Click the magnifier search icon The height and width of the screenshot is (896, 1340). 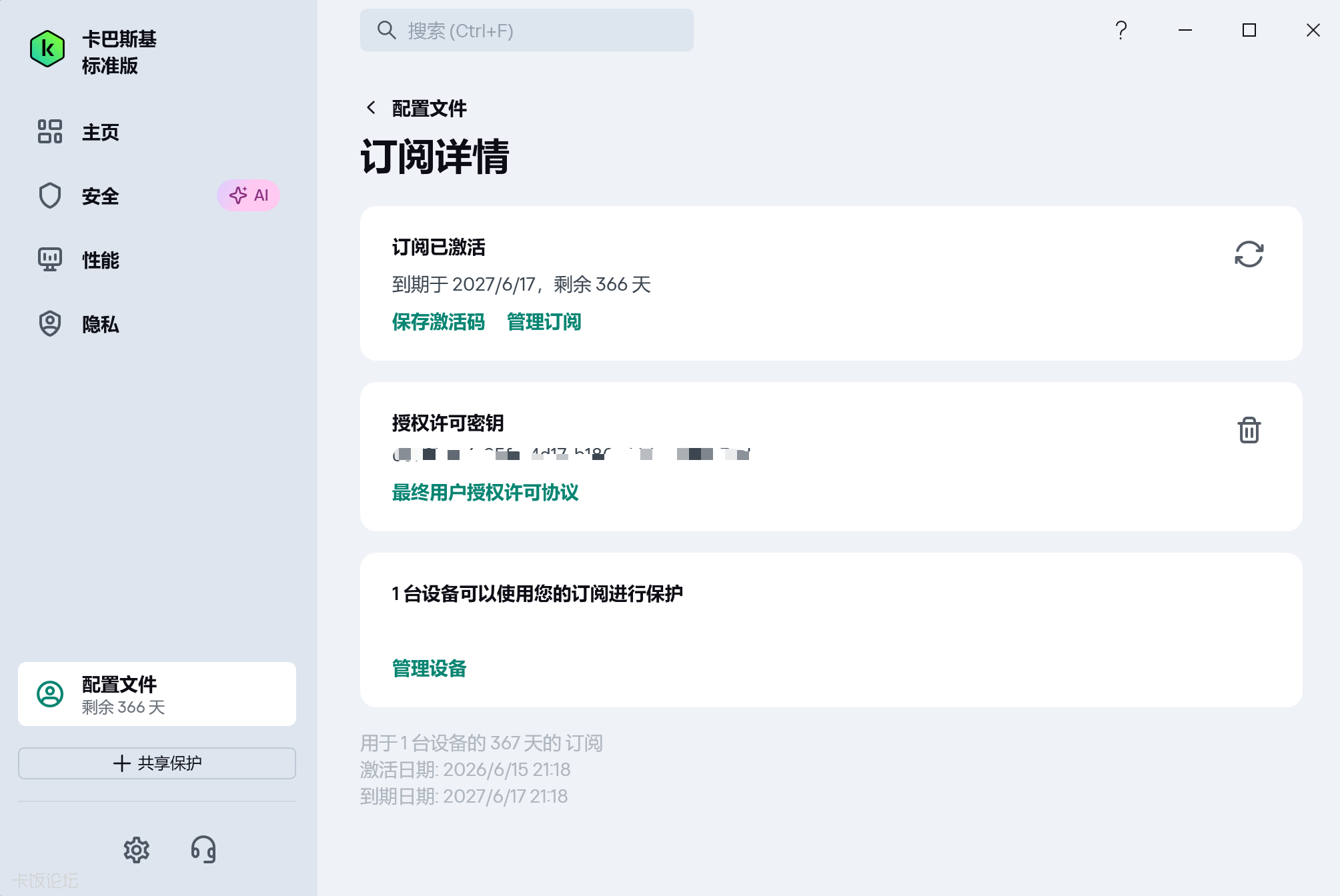(387, 30)
